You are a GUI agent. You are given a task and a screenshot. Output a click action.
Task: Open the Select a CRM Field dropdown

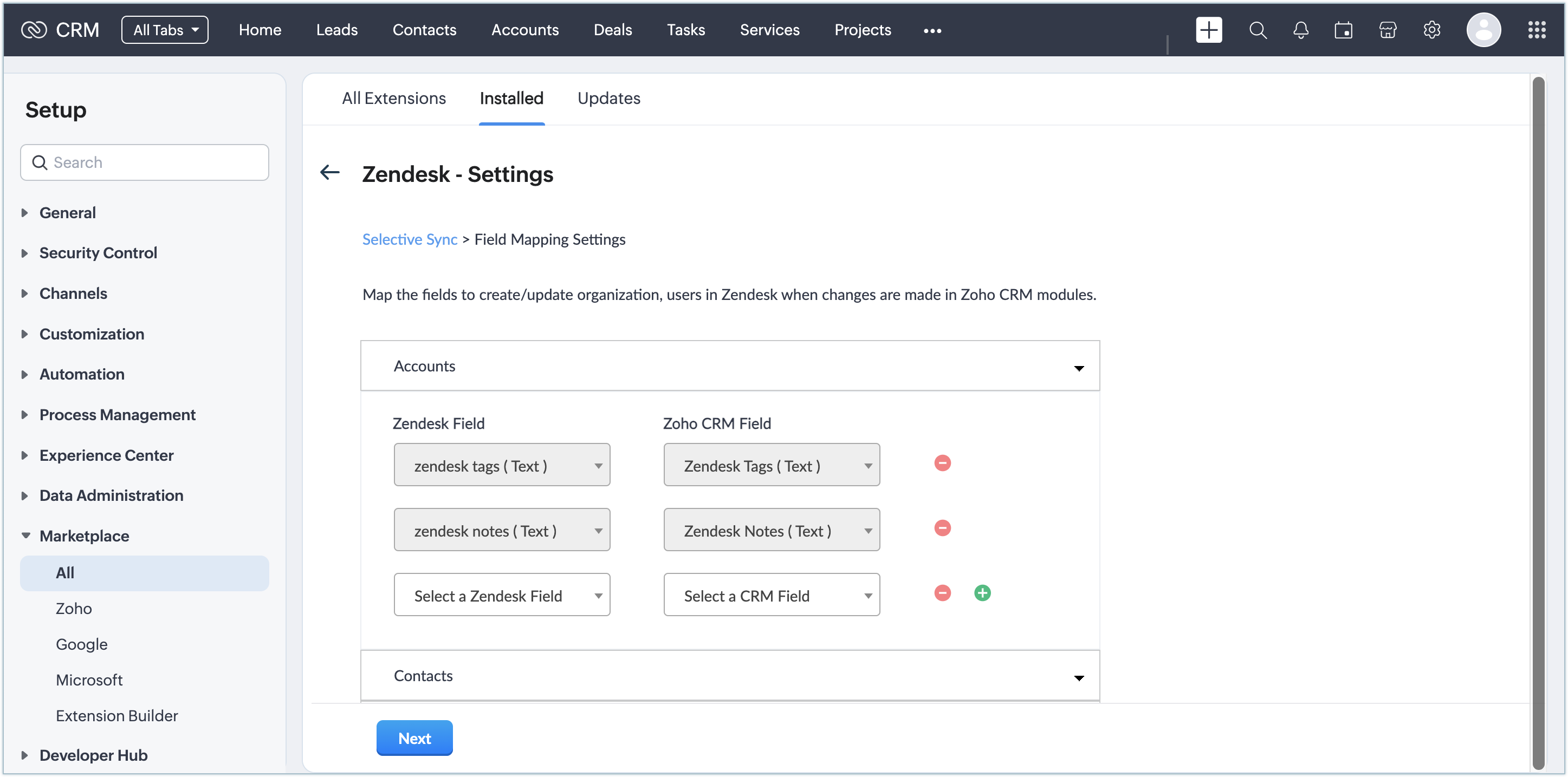tap(771, 595)
